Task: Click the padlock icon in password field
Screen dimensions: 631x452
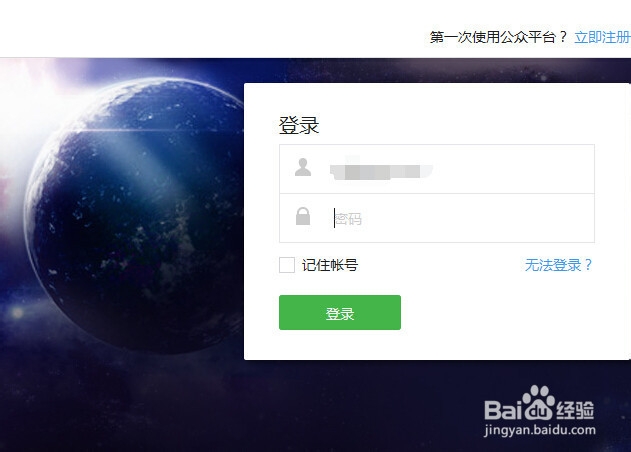Action: (303, 216)
